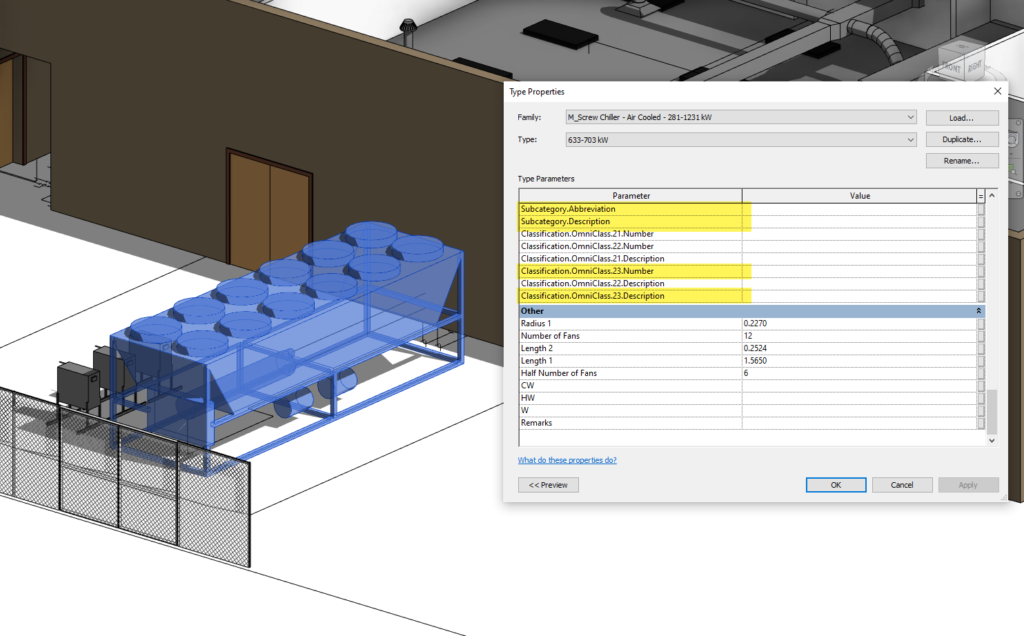Click the Half Number of Fans parameter name
This screenshot has width=1024, height=636.
pyautogui.click(x=558, y=373)
